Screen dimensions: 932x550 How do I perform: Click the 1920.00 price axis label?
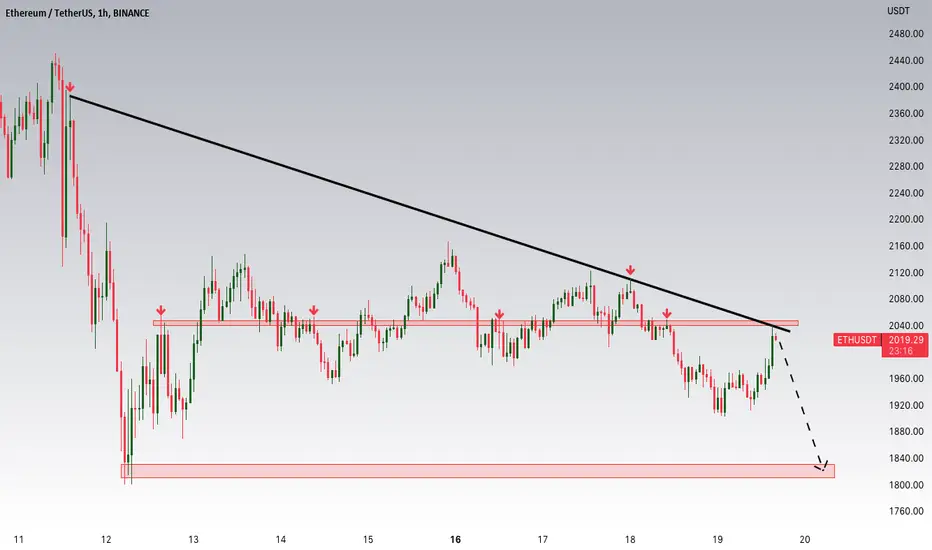coord(906,405)
